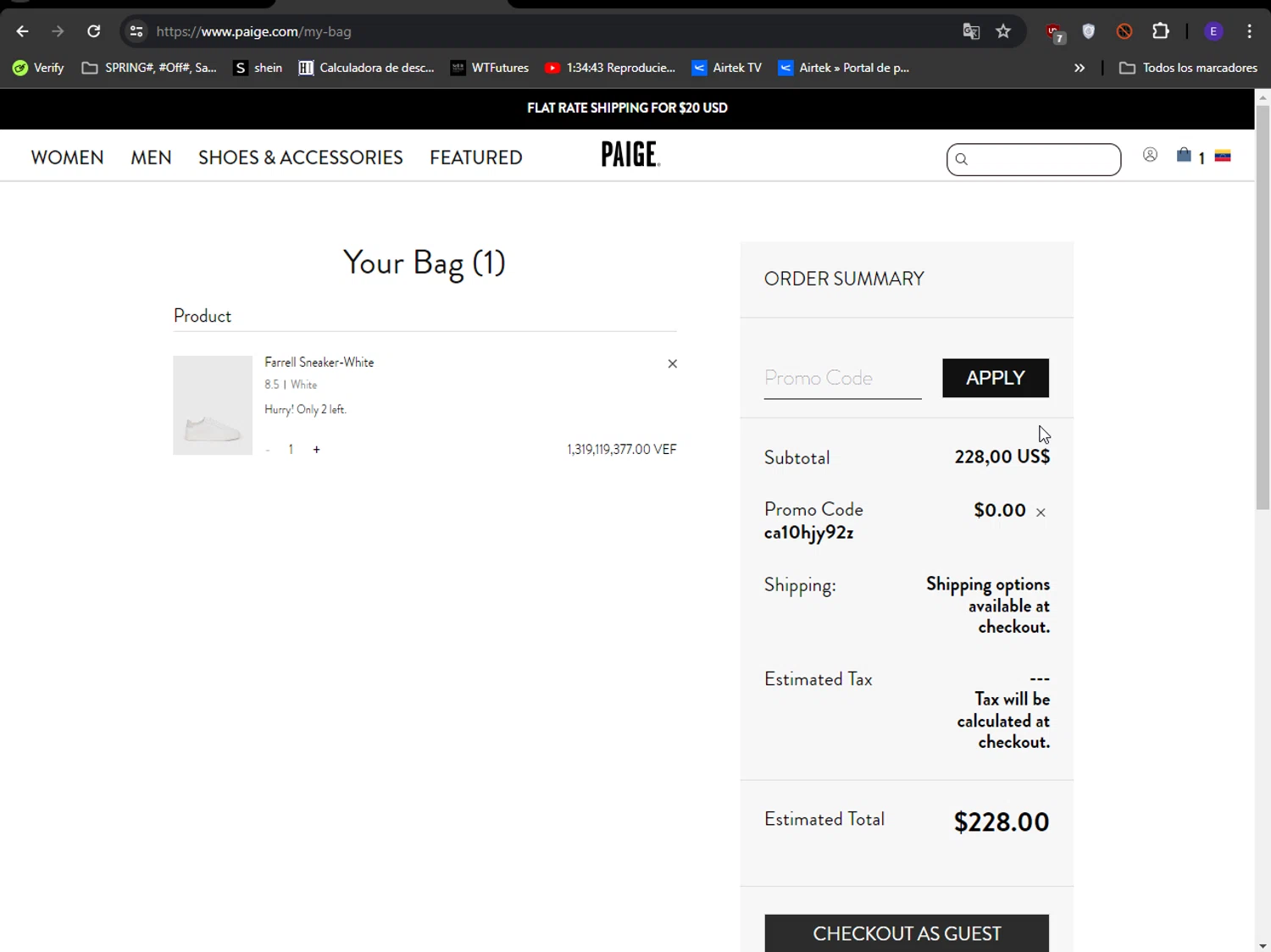Open the SPRING# bookmarks folder

pos(149,68)
